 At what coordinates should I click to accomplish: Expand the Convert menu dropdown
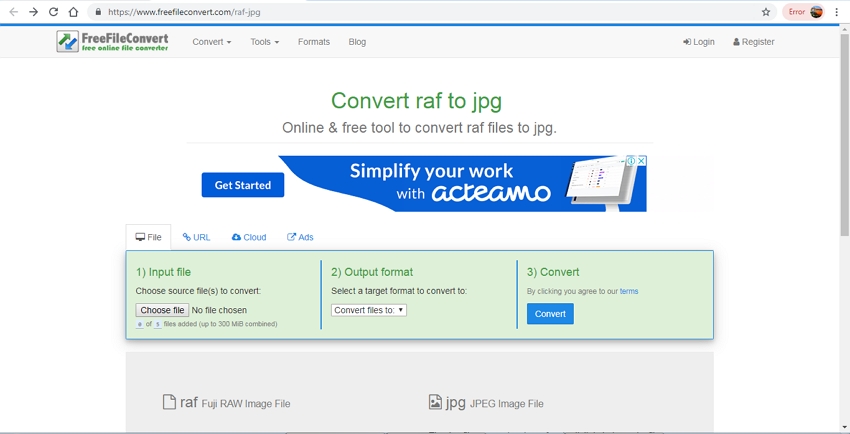click(211, 42)
